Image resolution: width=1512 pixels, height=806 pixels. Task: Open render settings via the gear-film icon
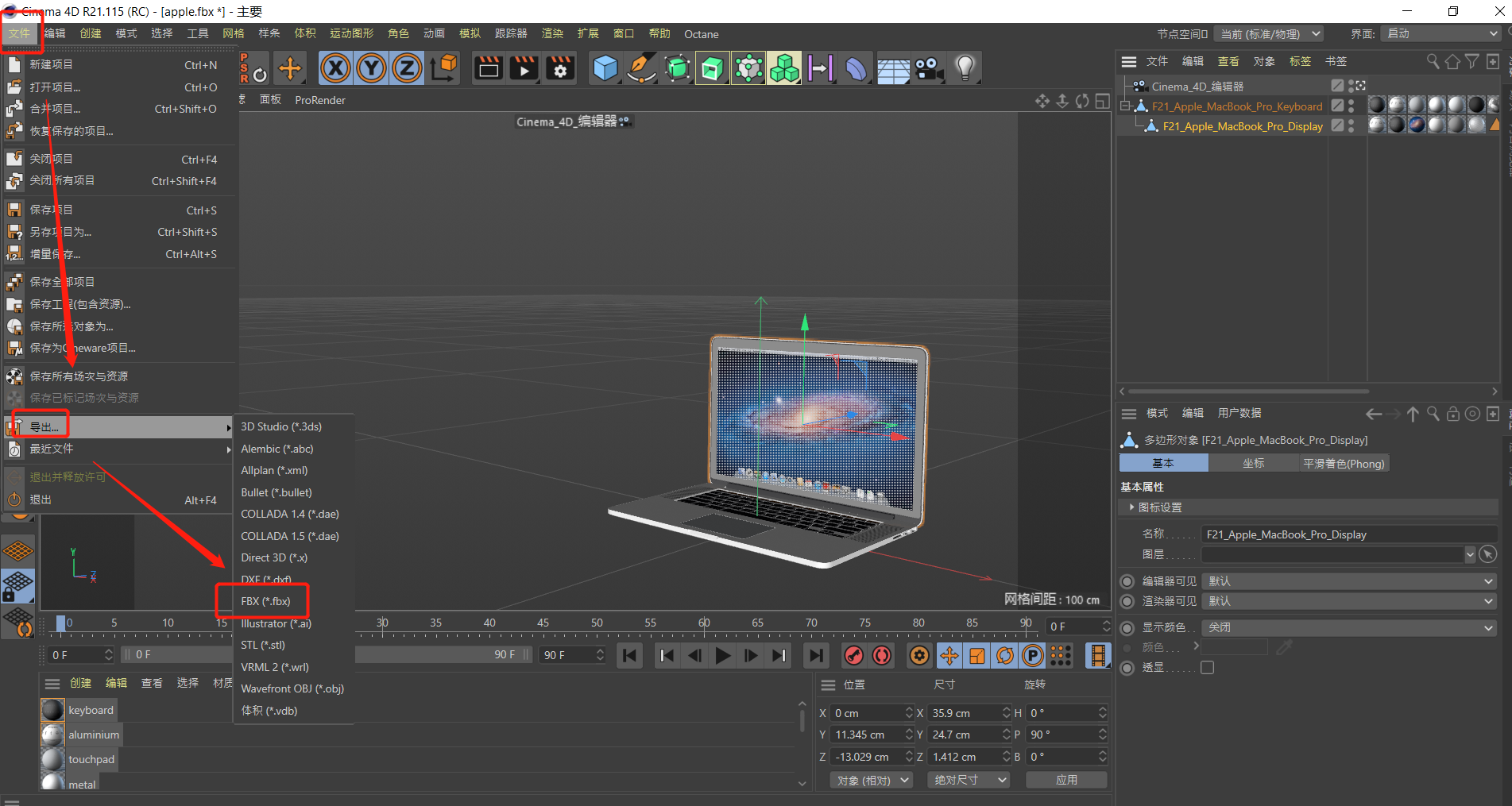(561, 68)
